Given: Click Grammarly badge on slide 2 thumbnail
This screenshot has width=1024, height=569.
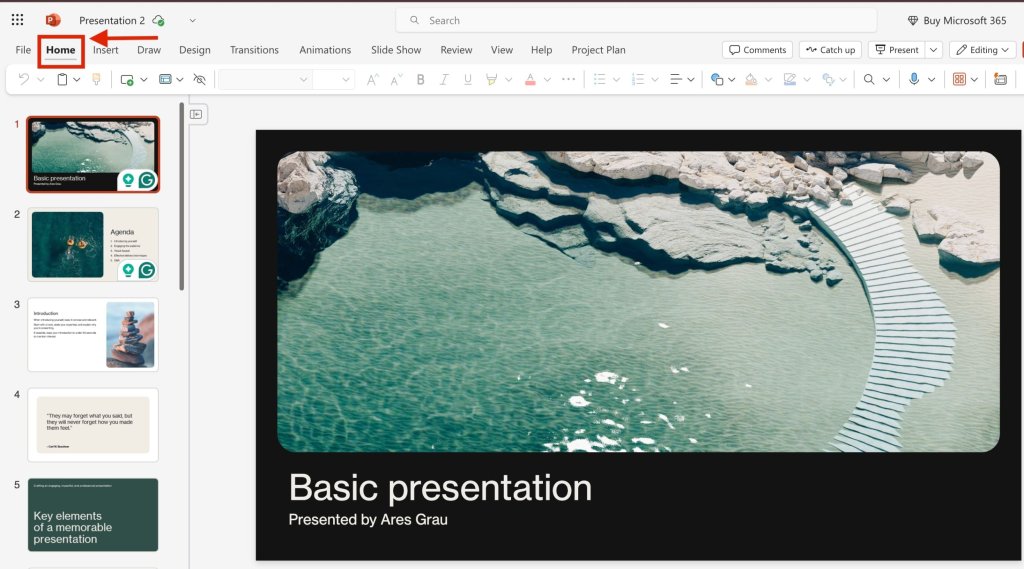Looking at the screenshot, I should 148,270.
